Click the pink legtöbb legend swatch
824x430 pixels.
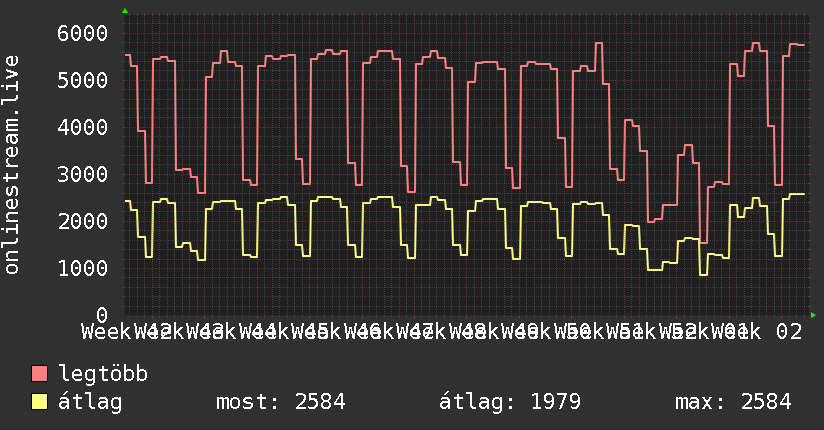click(x=39, y=374)
